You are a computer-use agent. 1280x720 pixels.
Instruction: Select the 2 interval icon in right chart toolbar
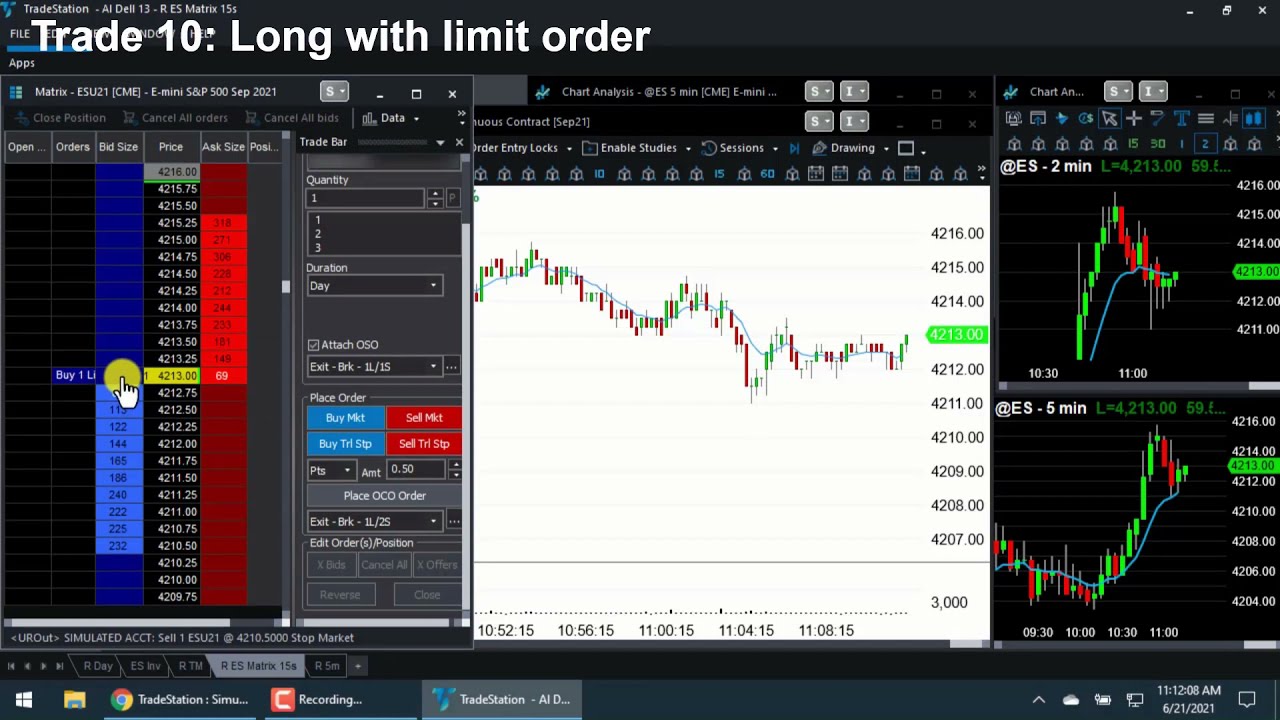pos(1205,144)
